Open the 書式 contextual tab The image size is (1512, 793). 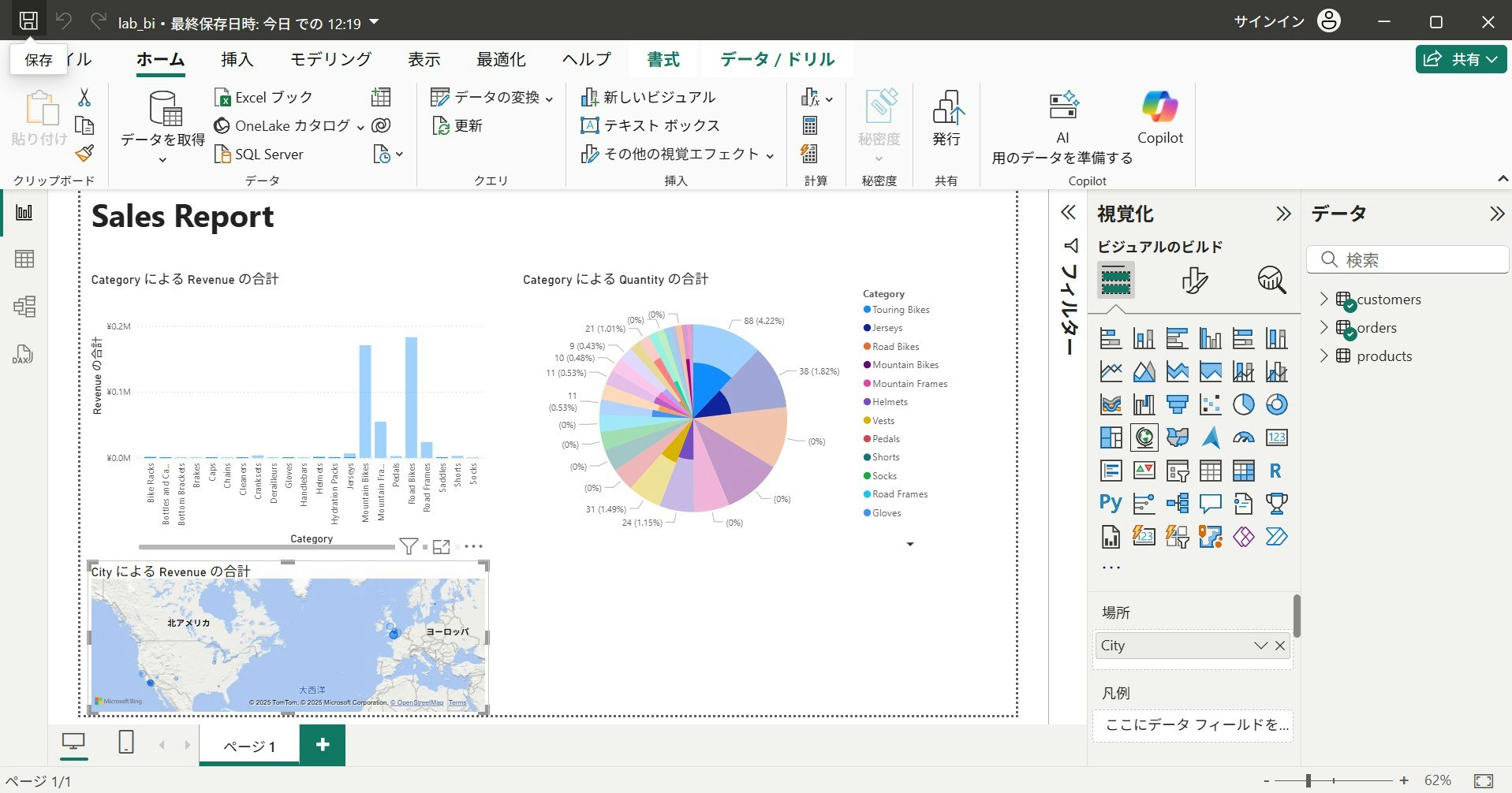click(x=663, y=59)
